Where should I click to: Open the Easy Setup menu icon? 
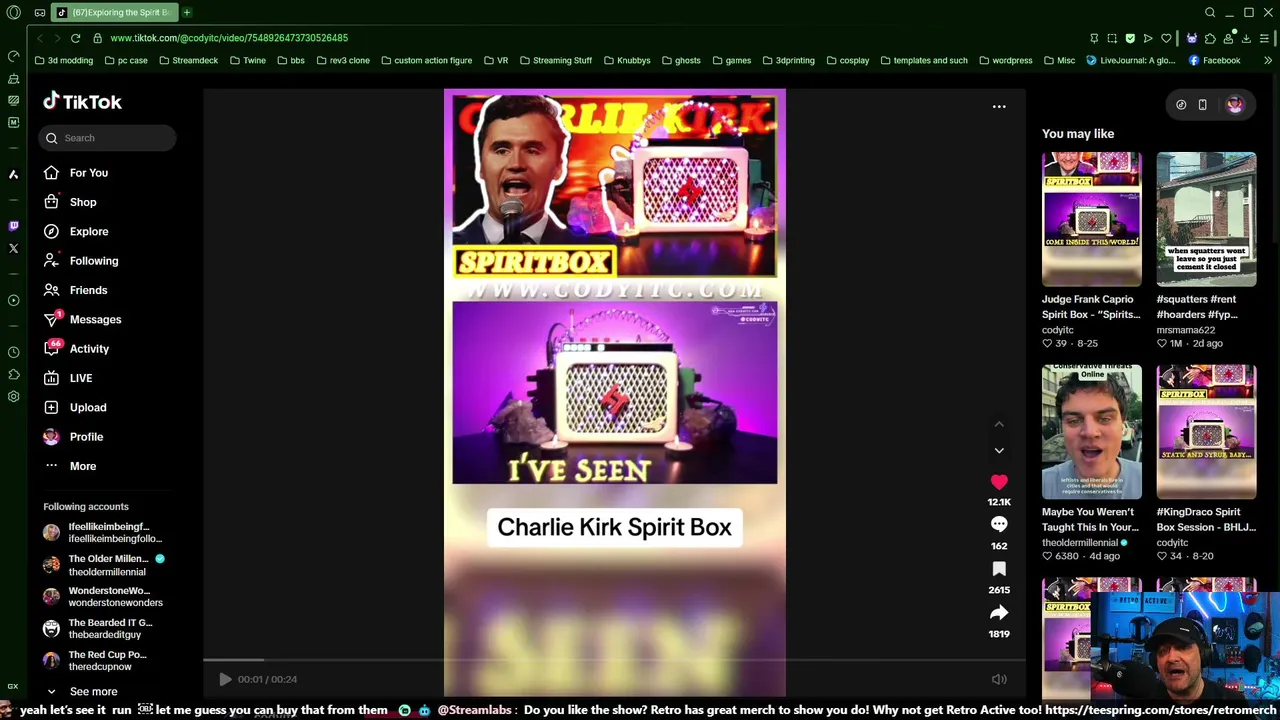coord(1264,38)
